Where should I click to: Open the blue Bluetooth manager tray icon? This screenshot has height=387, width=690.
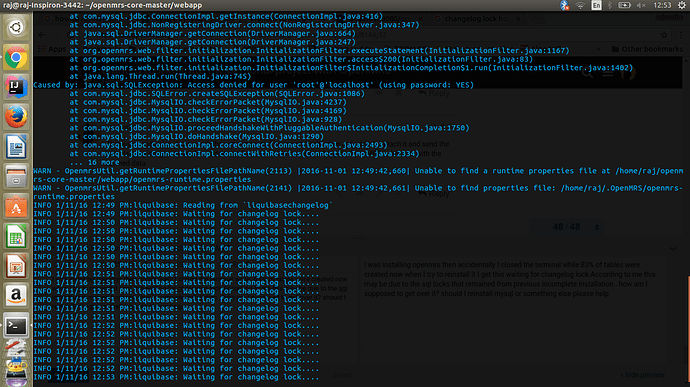click(565, 5)
